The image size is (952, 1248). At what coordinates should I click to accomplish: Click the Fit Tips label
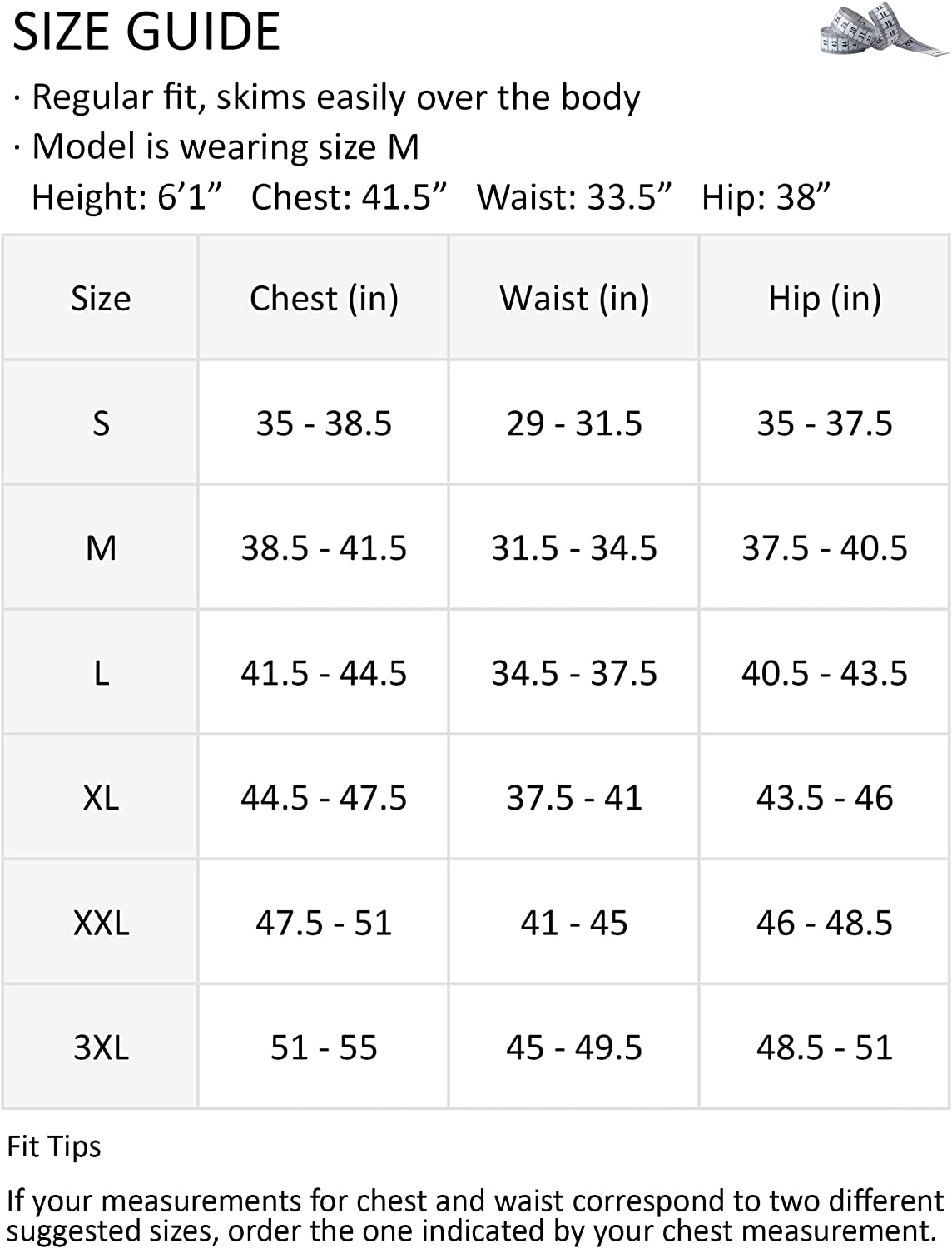pos(54,1146)
